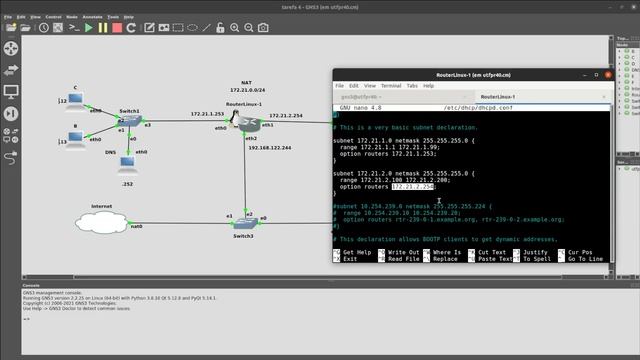Select the draw ellipse tool
Image resolution: width=640 pixels, height=360 pixels.
coord(192,27)
